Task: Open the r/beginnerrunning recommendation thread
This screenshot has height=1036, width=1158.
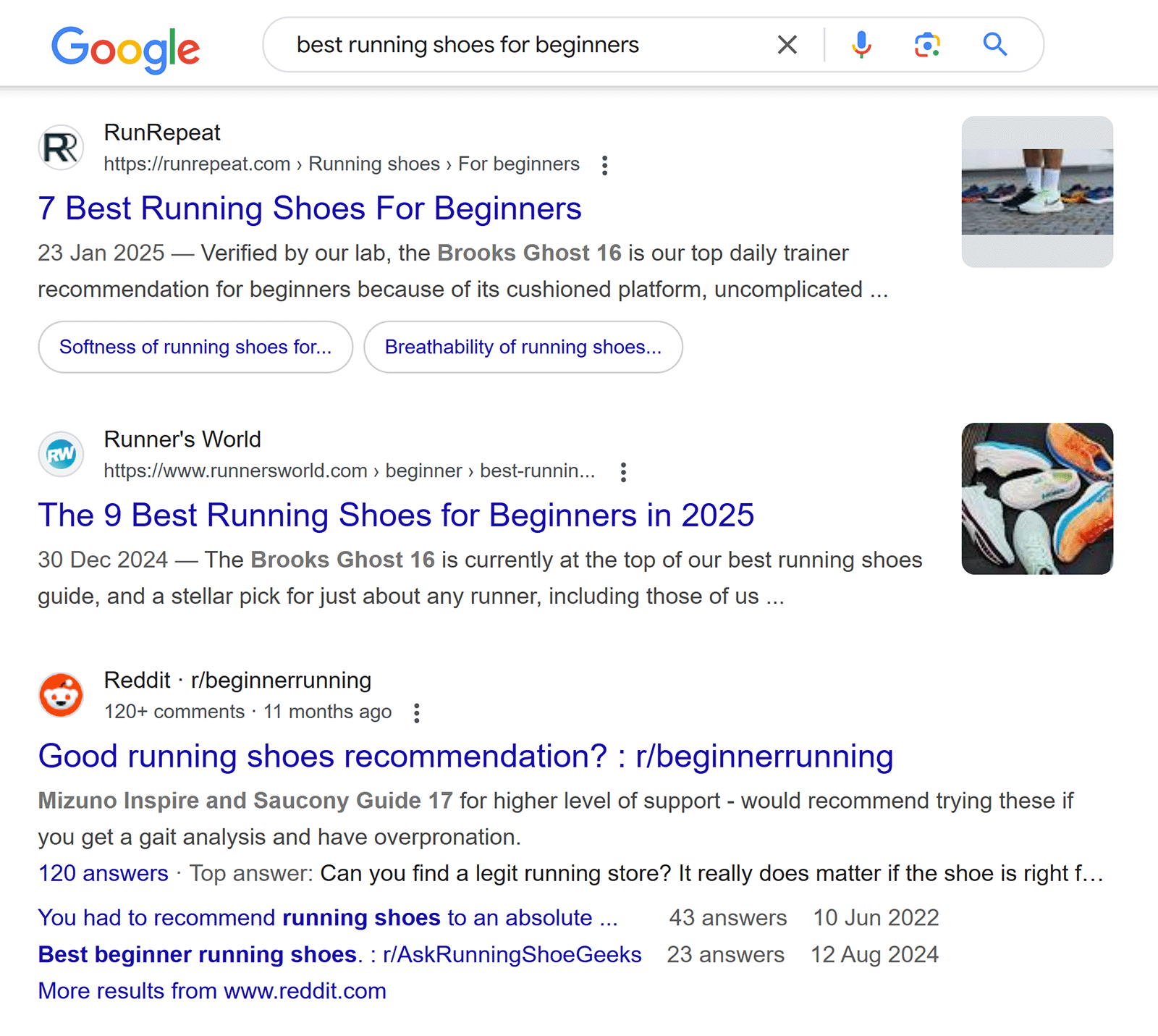Action: (465, 757)
